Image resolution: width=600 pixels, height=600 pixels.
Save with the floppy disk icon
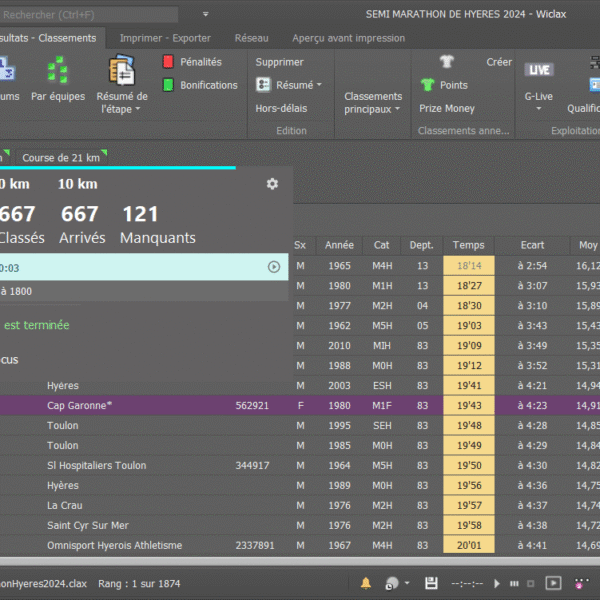431,583
